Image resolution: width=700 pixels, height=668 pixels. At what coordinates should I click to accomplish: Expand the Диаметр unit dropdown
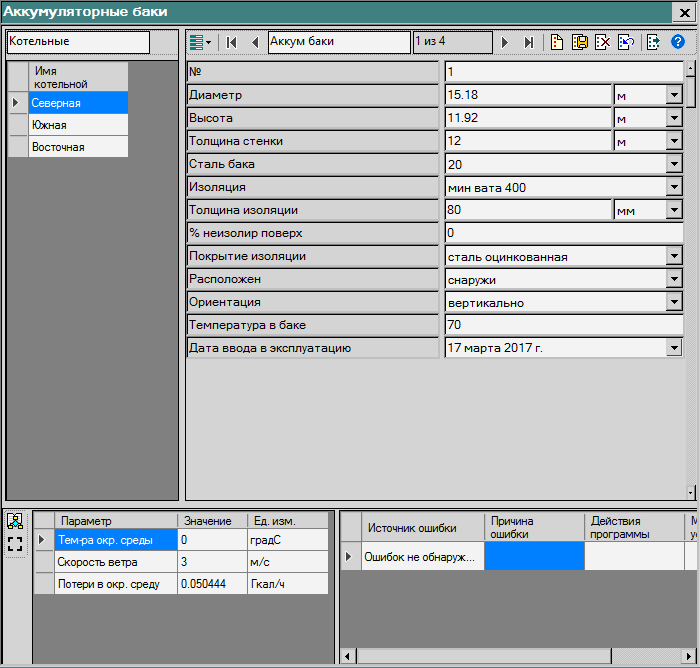point(674,95)
